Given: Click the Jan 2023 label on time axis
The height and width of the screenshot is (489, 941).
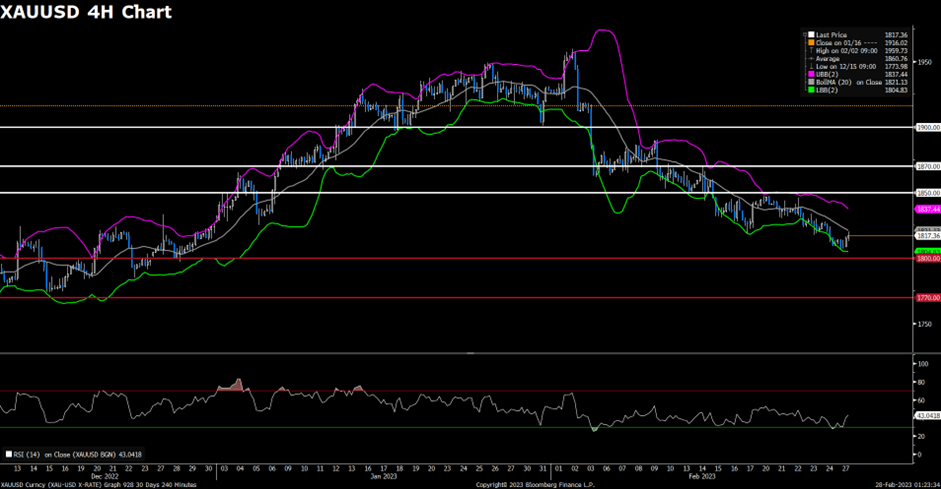Looking at the screenshot, I should click(383, 478).
